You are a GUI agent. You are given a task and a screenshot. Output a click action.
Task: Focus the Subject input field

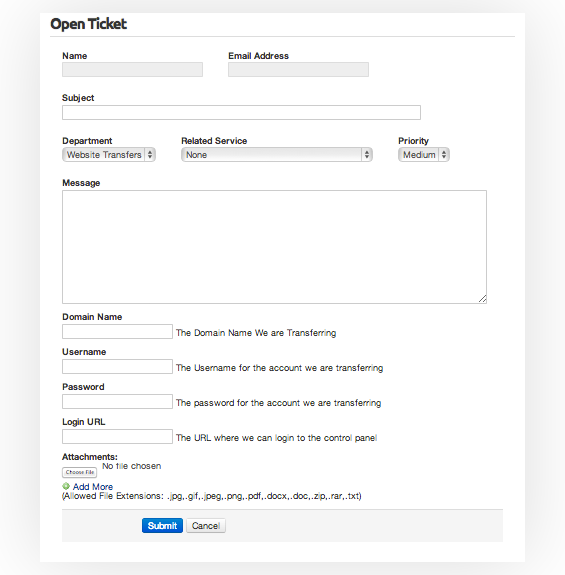click(x=241, y=113)
